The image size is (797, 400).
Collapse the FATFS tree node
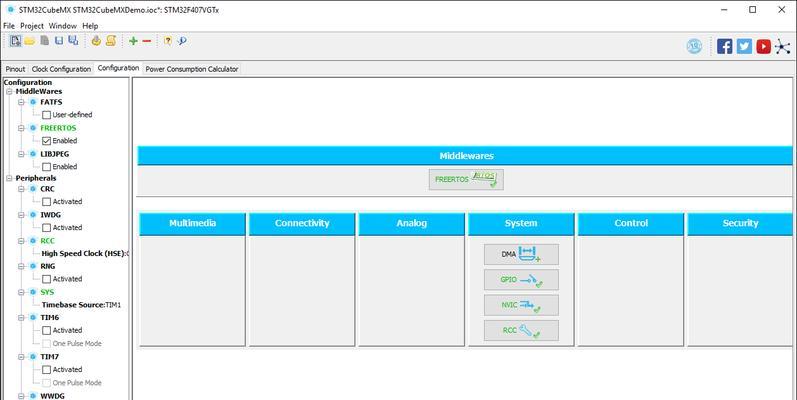click(x=21, y=102)
